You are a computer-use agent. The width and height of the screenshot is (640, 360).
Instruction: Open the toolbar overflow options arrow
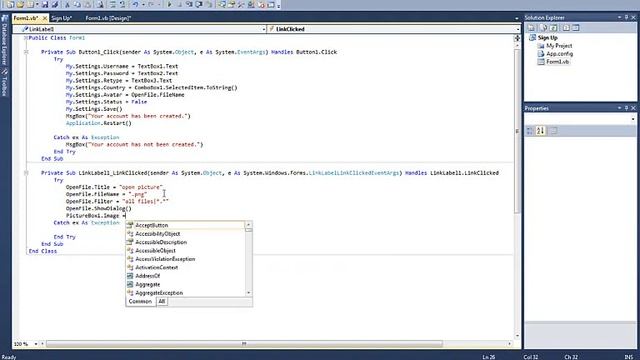point(279,6)
